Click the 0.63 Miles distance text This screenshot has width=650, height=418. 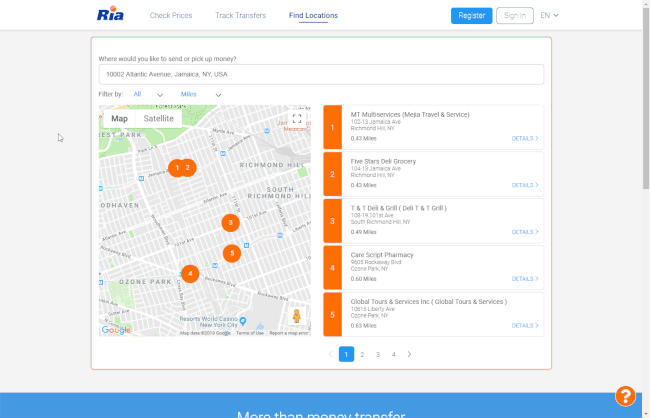[x=364, y=326]
